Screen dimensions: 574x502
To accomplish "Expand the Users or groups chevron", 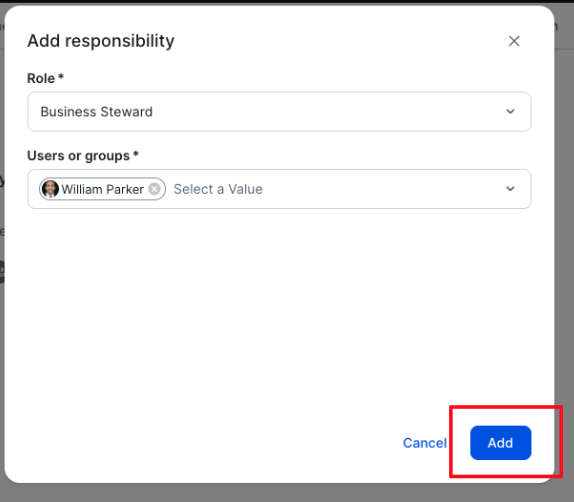I will point(510,189).
